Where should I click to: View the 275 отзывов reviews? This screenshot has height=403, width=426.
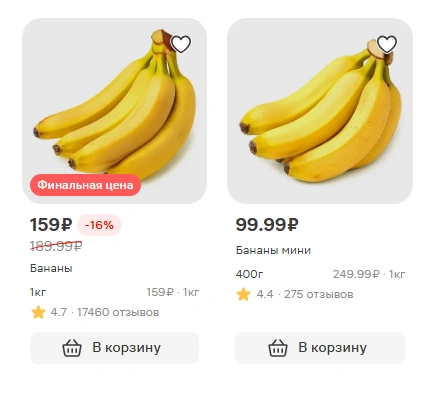[x=318, y=294]
